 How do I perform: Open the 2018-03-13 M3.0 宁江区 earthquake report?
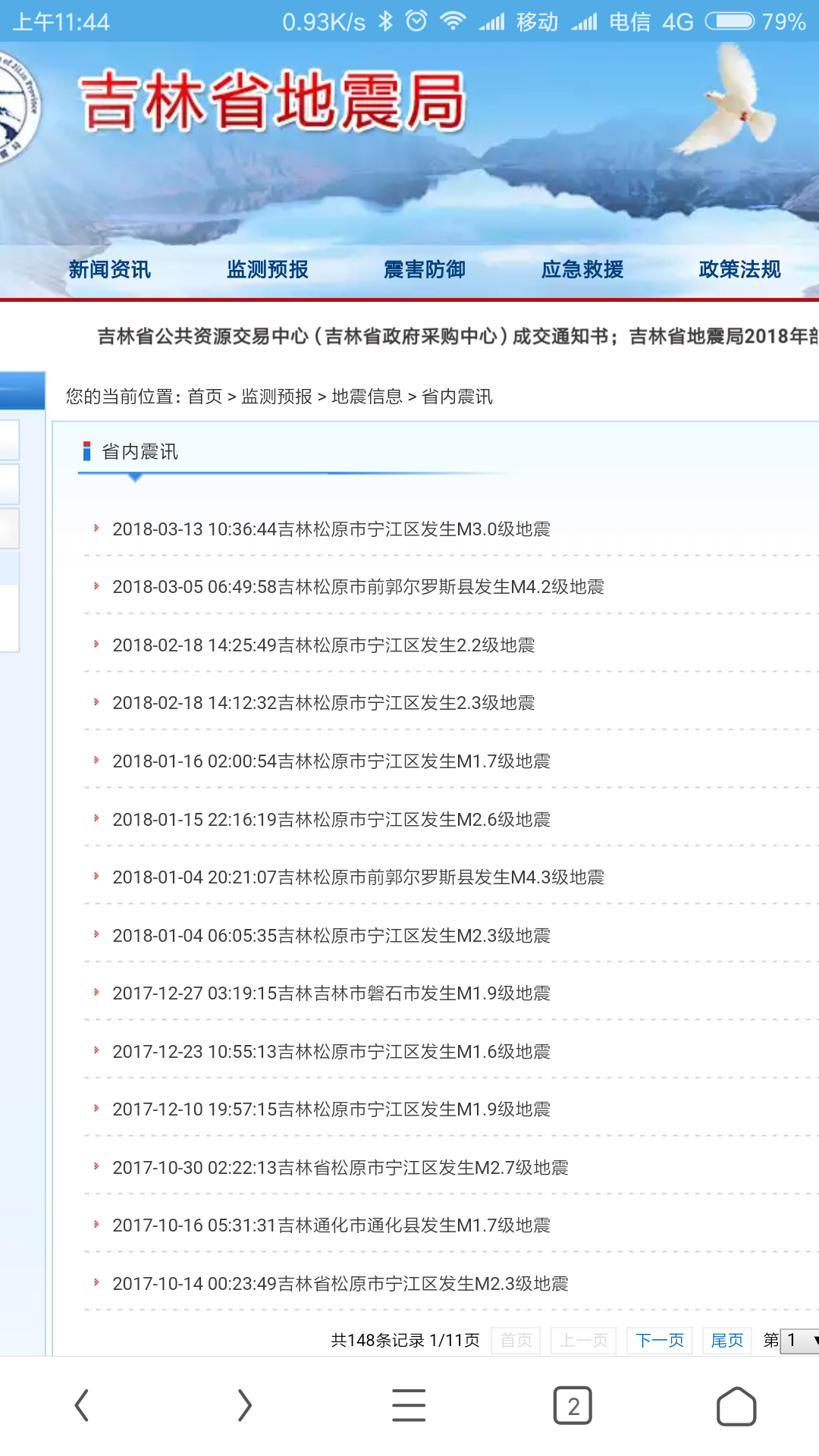tap(331, 529)
